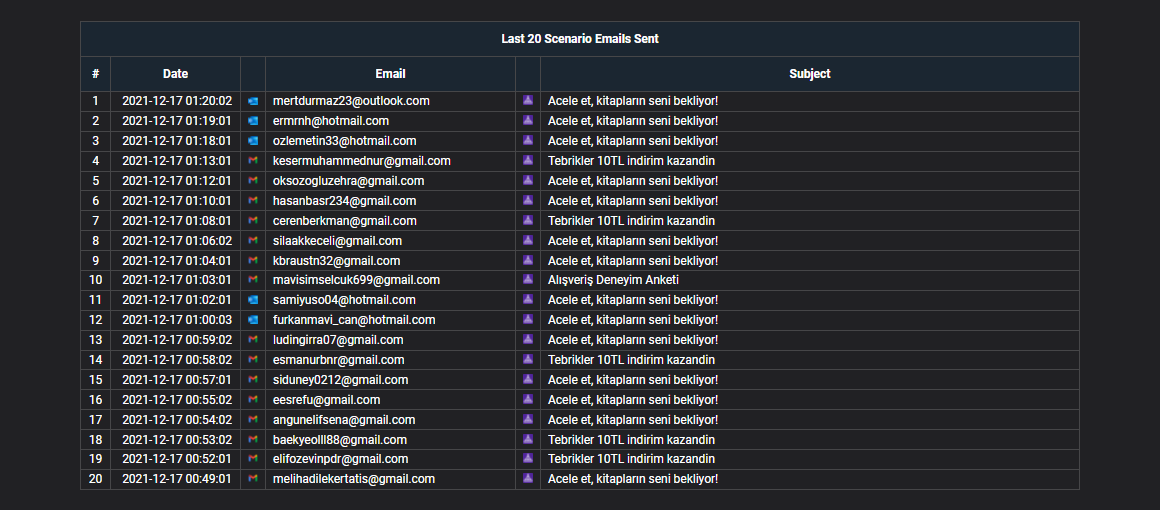Click purple scenario icon in row 4

pyautogui.click(x=527, y=160)
